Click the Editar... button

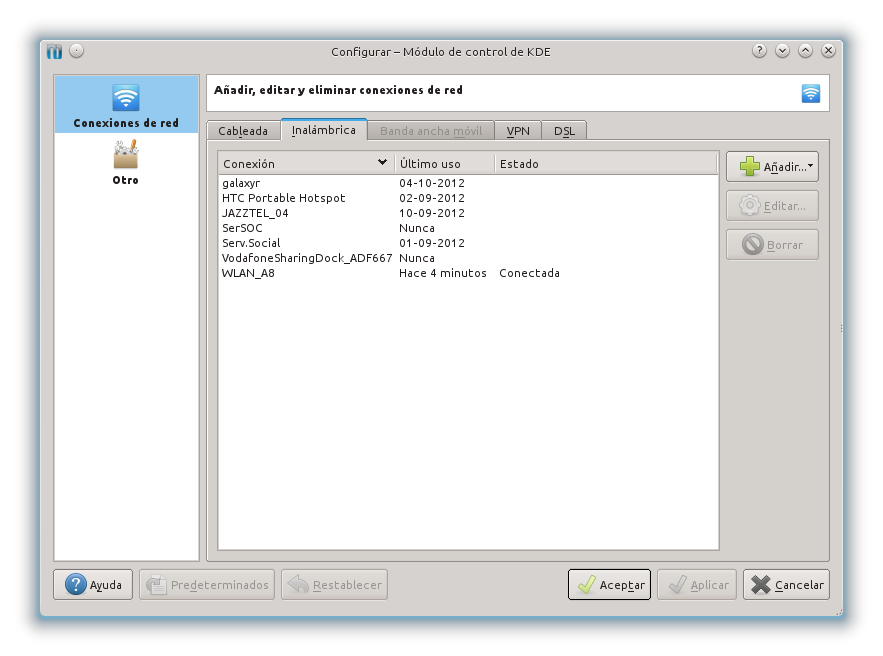coord(772,206)
